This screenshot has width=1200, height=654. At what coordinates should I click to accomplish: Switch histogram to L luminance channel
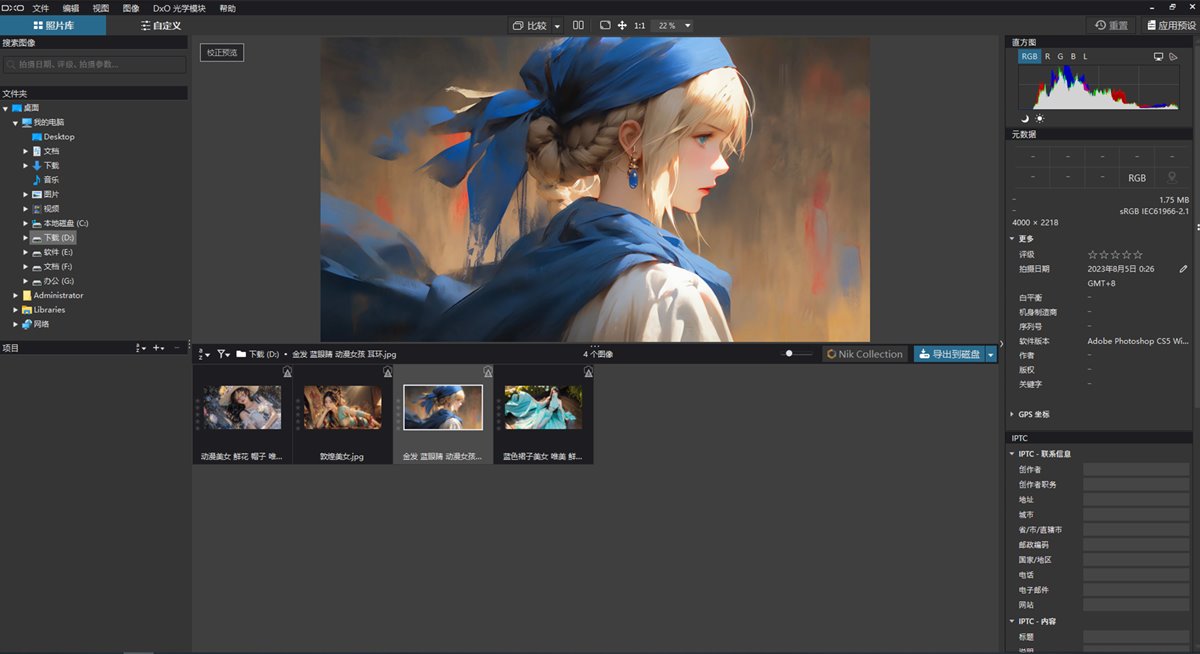pyautogui.click(x=1085, y=57)
